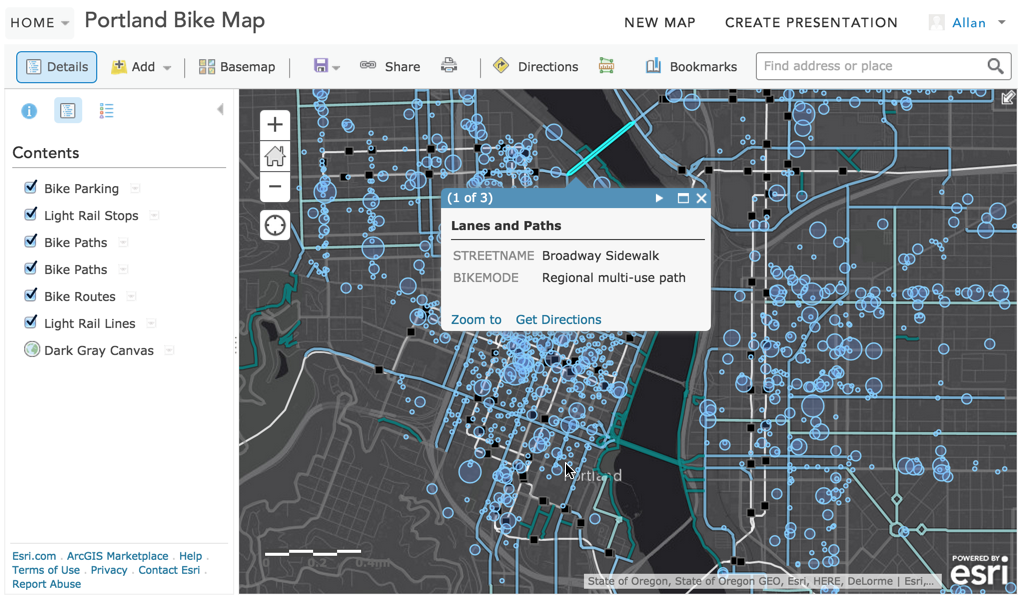Click the side panel resize handle
1022x598 pixels.
coord(235,345)
